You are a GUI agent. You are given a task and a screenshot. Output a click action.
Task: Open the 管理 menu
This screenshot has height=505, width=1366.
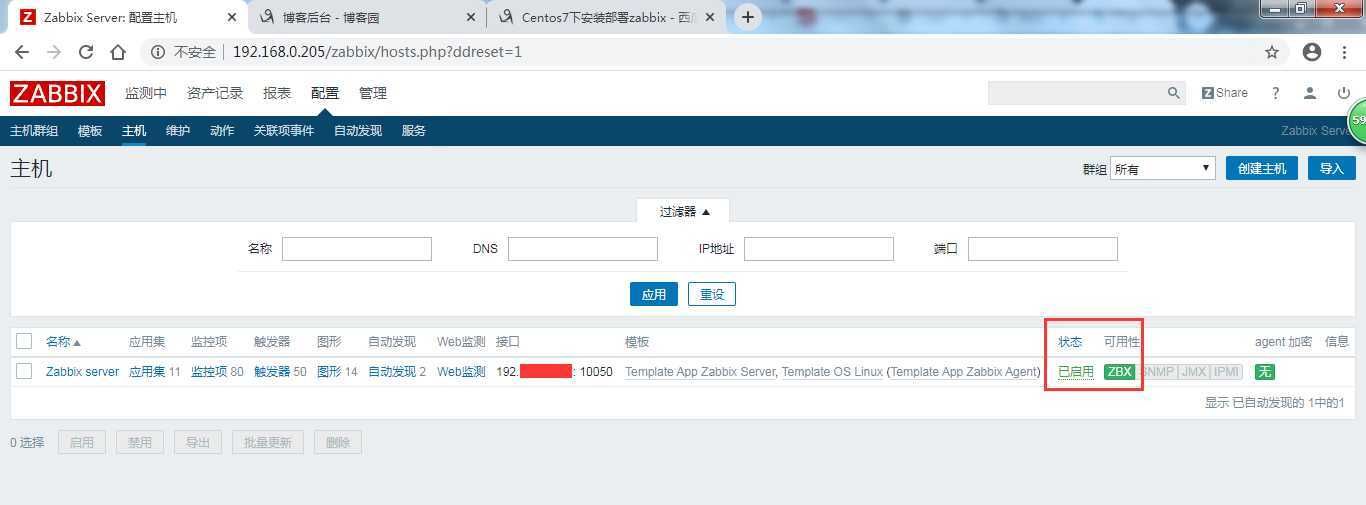pyautogui.click(x=373, y=93)
